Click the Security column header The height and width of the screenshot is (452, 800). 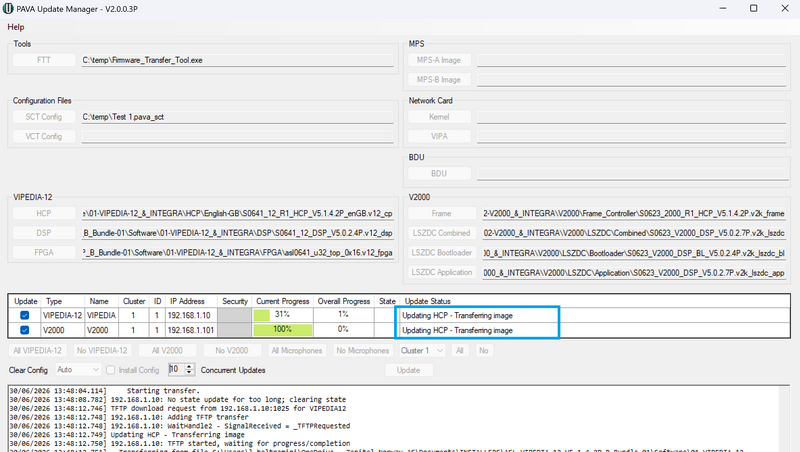pyautogui.click(x=235, y=301)
